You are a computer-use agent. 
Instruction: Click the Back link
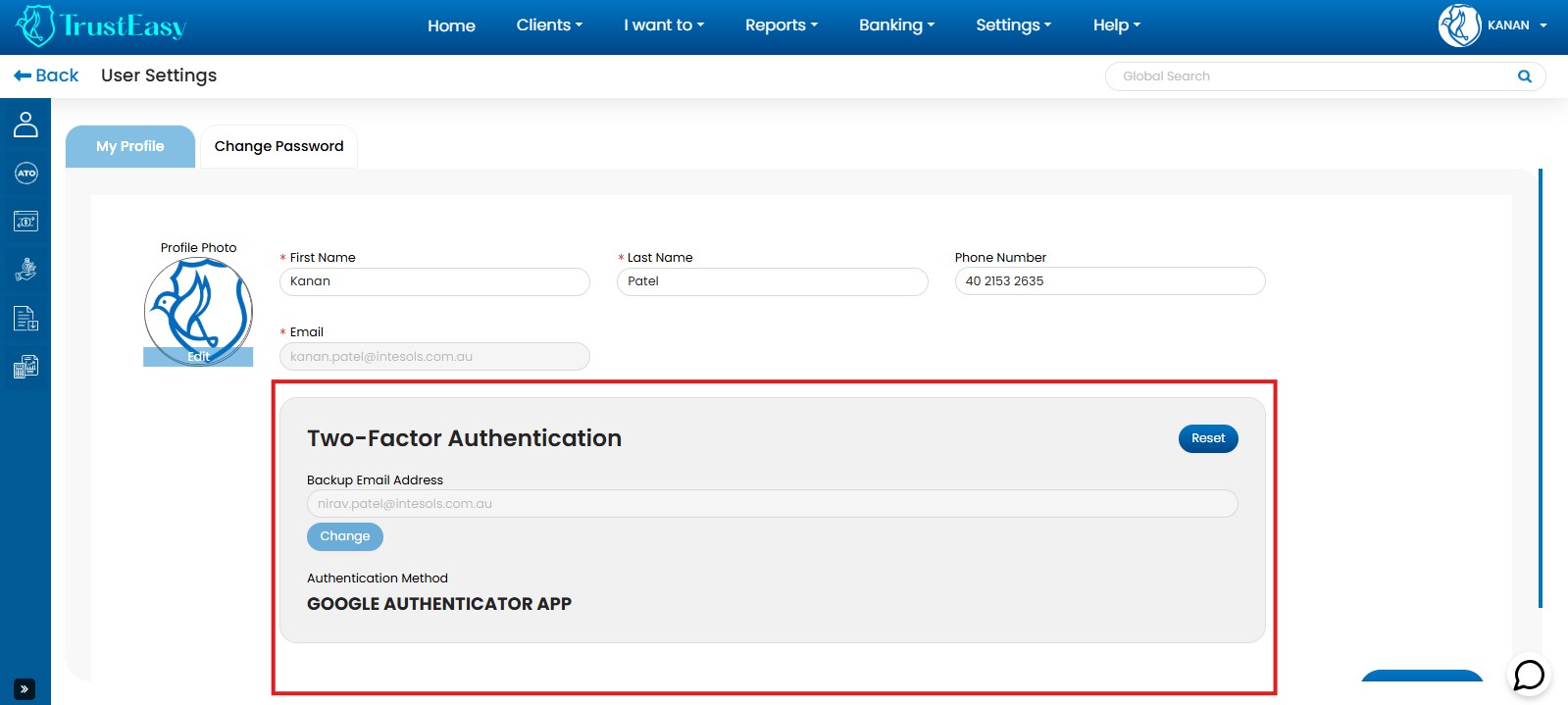tap(46, 76)
